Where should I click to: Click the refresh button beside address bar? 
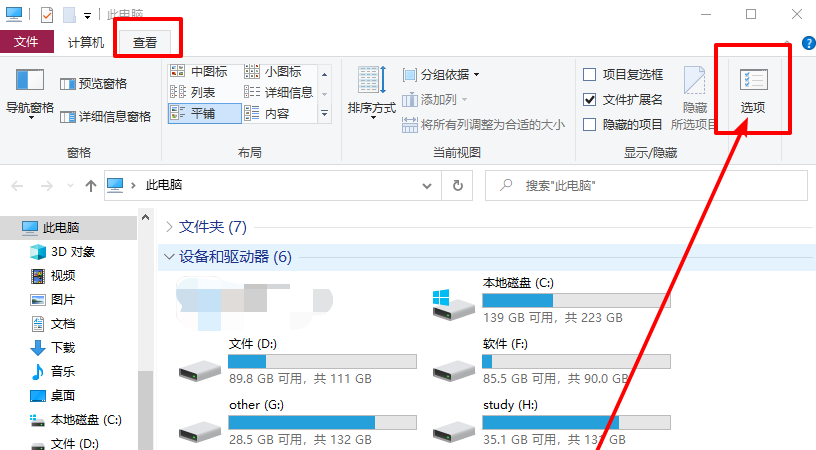point(457,185)
